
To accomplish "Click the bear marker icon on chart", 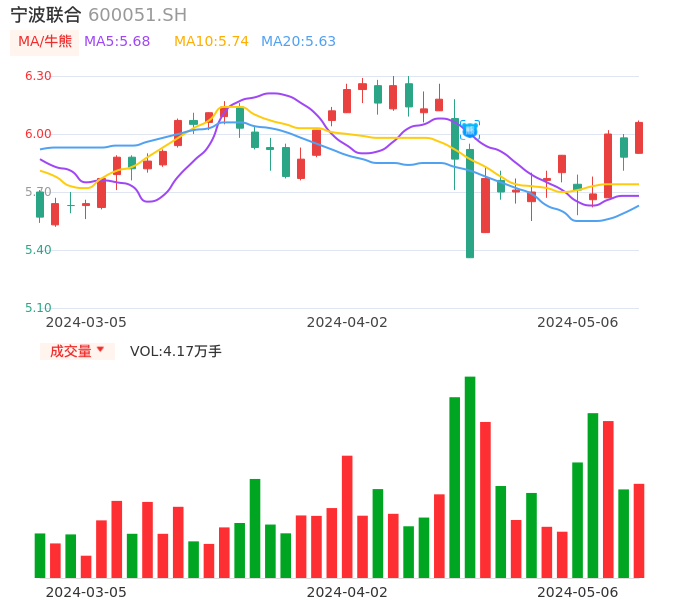I will click(470, 130).
